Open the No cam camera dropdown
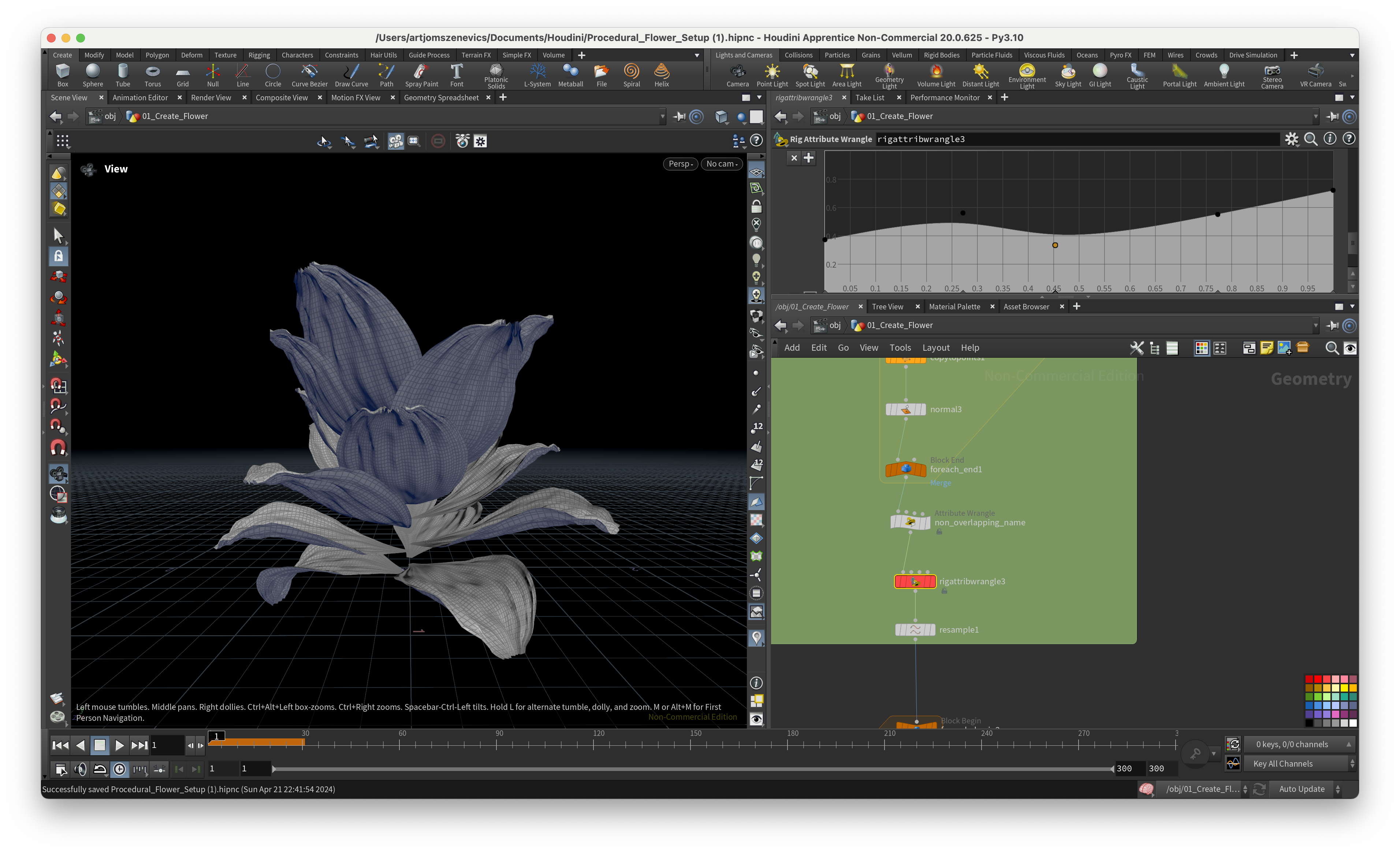The height and width of the screenshot is (853, 1400). 721,164
